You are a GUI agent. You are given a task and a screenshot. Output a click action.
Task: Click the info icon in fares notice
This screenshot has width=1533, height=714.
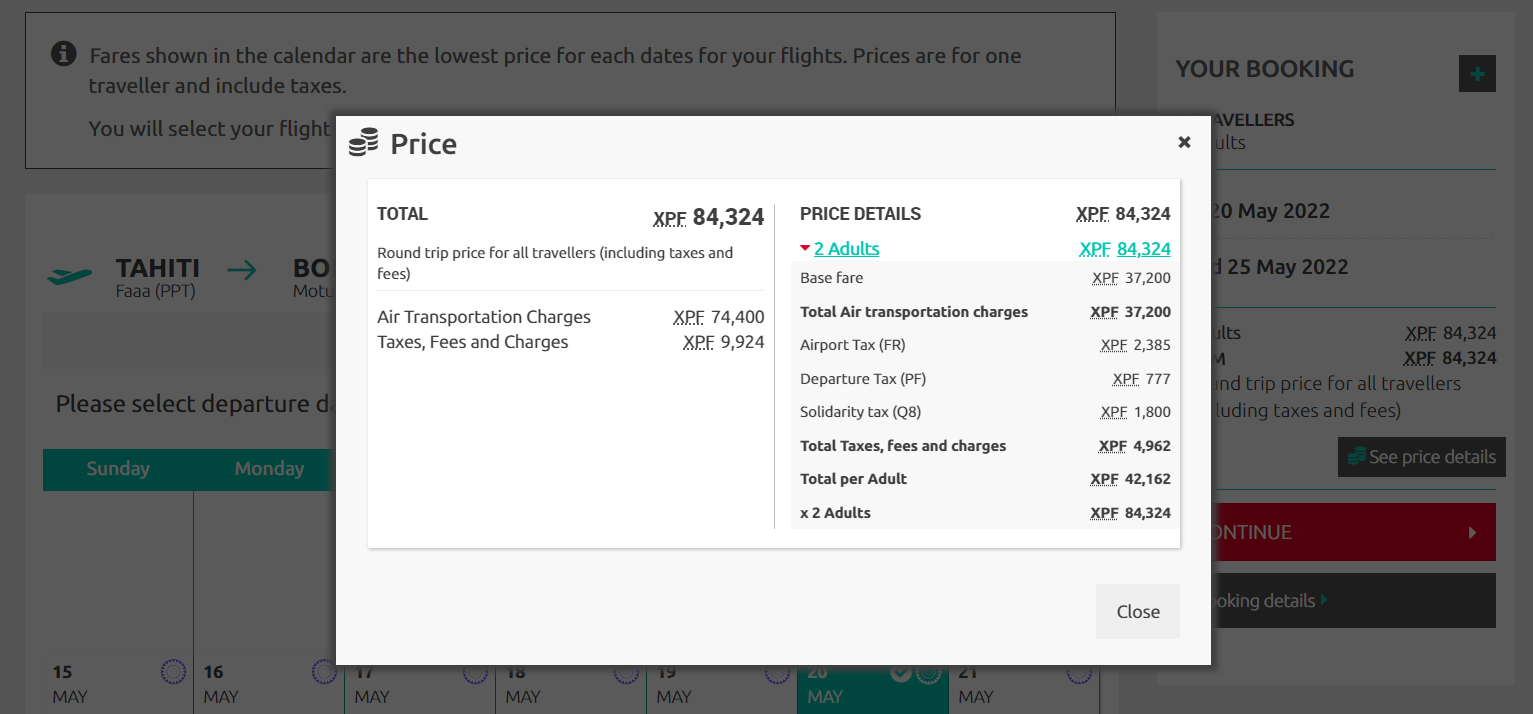tap(63, 54)
